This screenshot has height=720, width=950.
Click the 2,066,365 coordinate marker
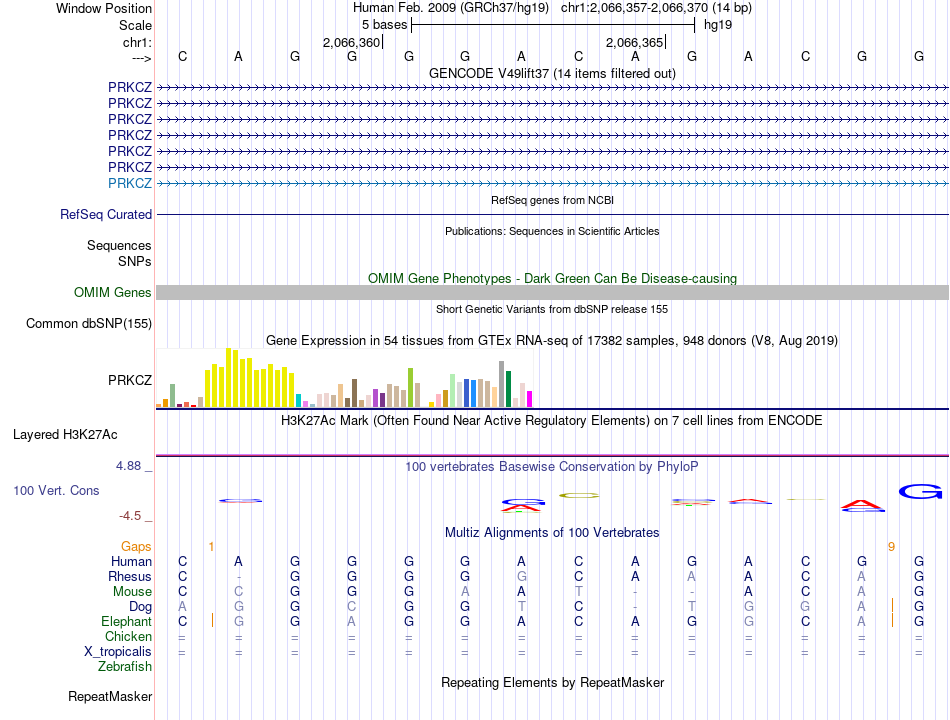coord(634,42)
